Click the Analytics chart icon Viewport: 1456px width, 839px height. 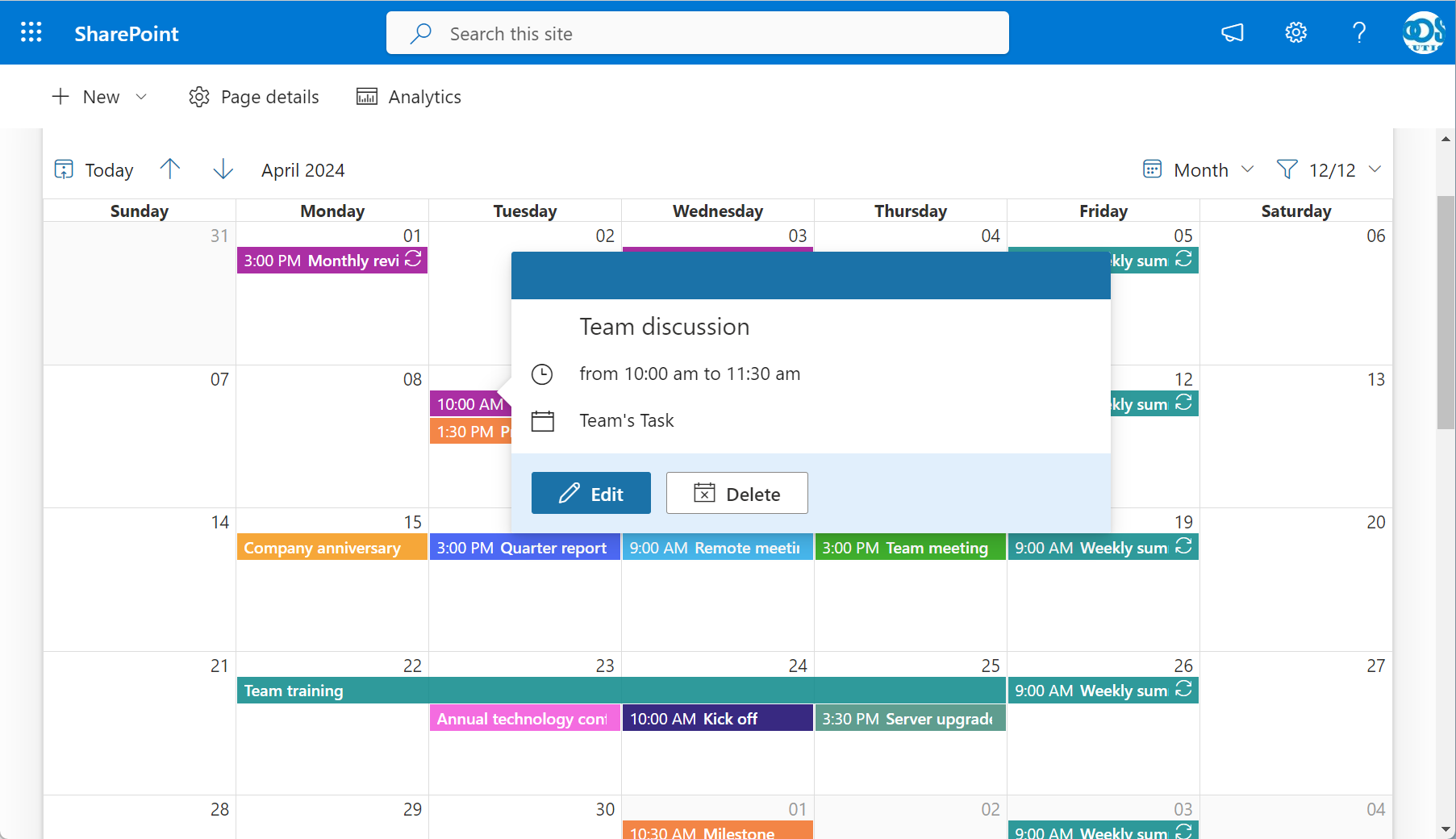pyautogui.click(x=367, y=97)
